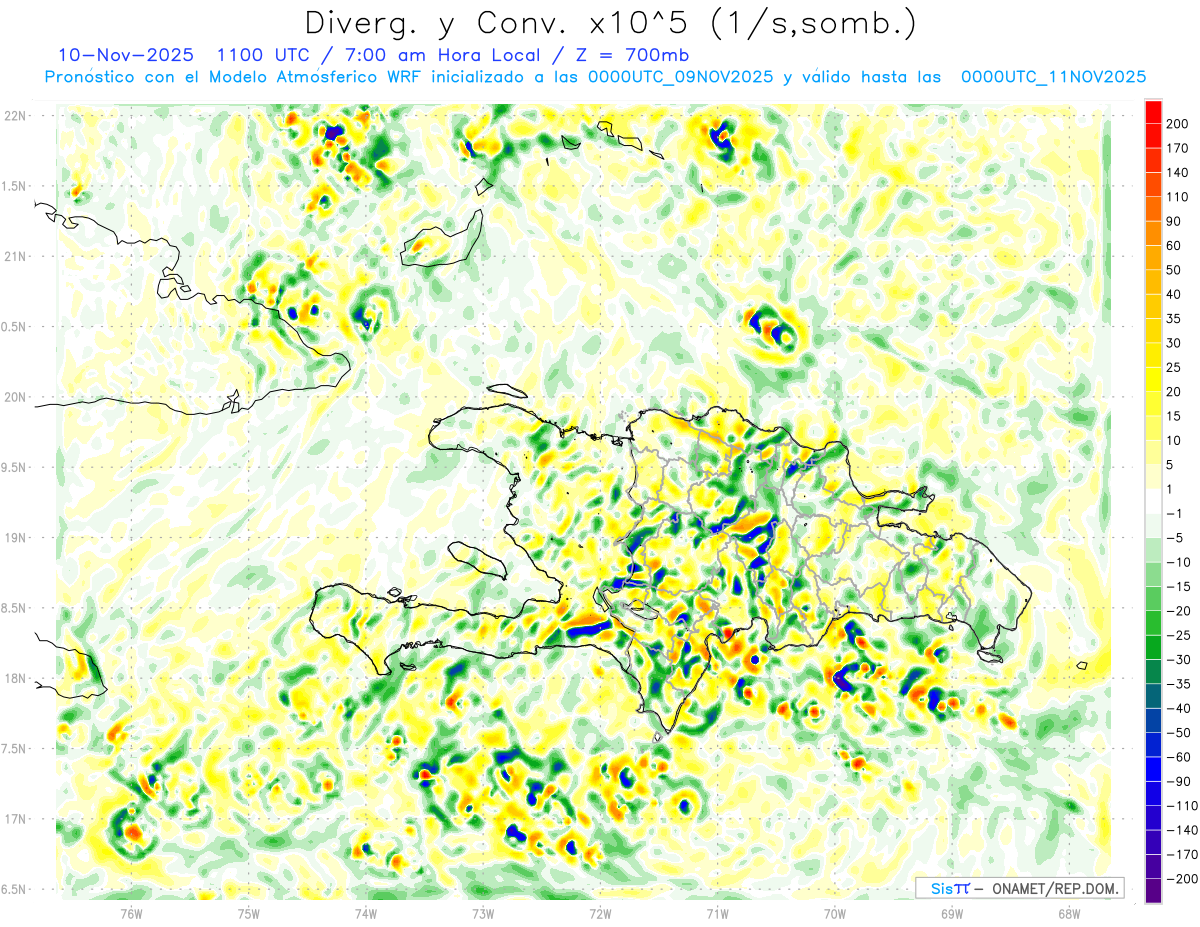1200x927 pixels.
Task: Click the initialization time '0000UTC_09NOV2025'
Action: pos(680,76)
